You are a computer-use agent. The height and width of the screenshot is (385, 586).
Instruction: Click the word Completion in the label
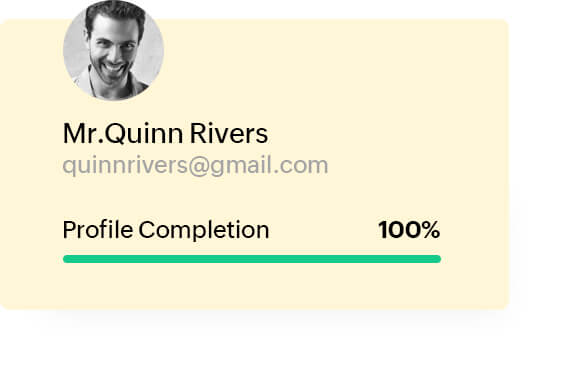[204, 230]
